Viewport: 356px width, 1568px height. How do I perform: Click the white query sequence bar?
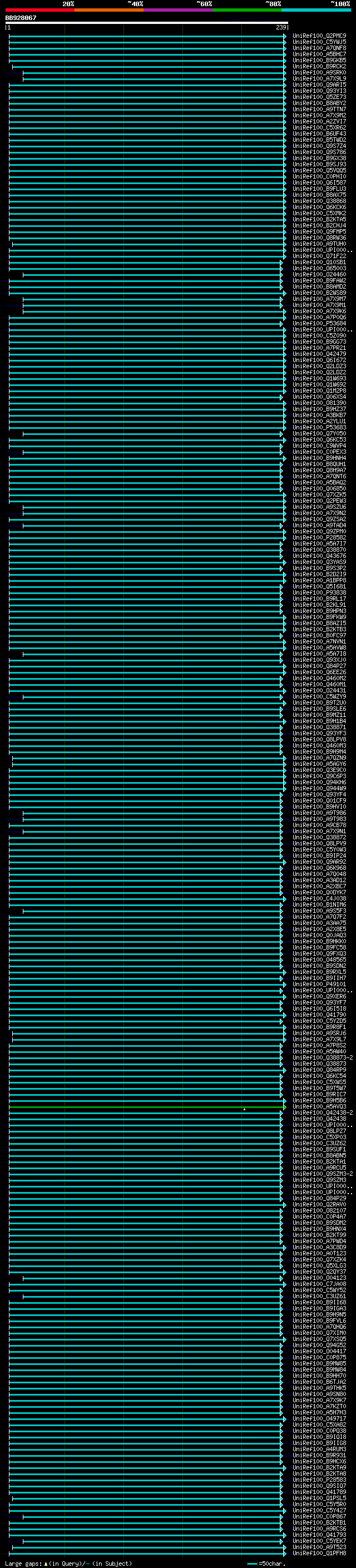tap(147, 22)
